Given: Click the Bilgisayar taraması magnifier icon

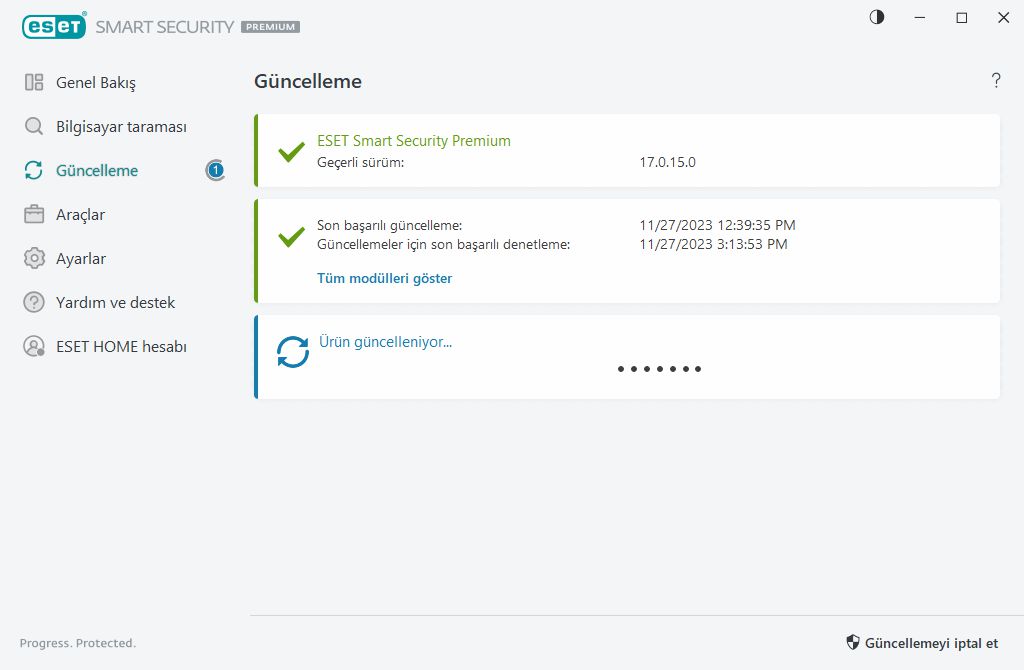Looking at the screenshot, I should point(34,127).
